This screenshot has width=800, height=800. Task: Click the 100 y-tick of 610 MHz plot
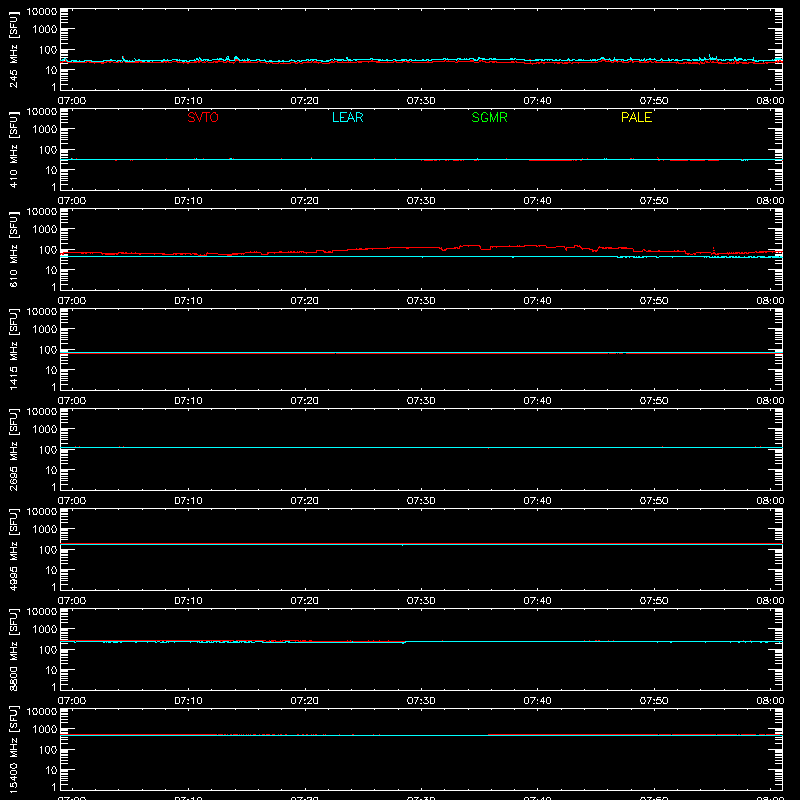48,250
